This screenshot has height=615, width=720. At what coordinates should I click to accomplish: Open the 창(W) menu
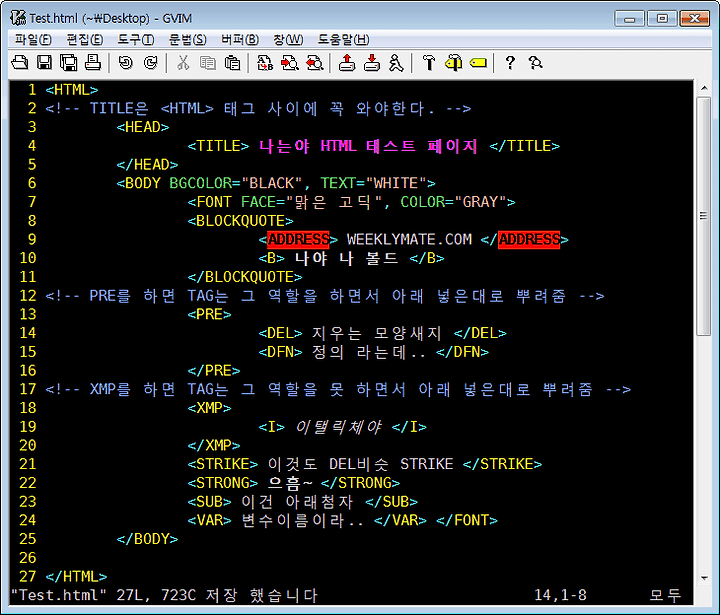click(x=288, y=39)
